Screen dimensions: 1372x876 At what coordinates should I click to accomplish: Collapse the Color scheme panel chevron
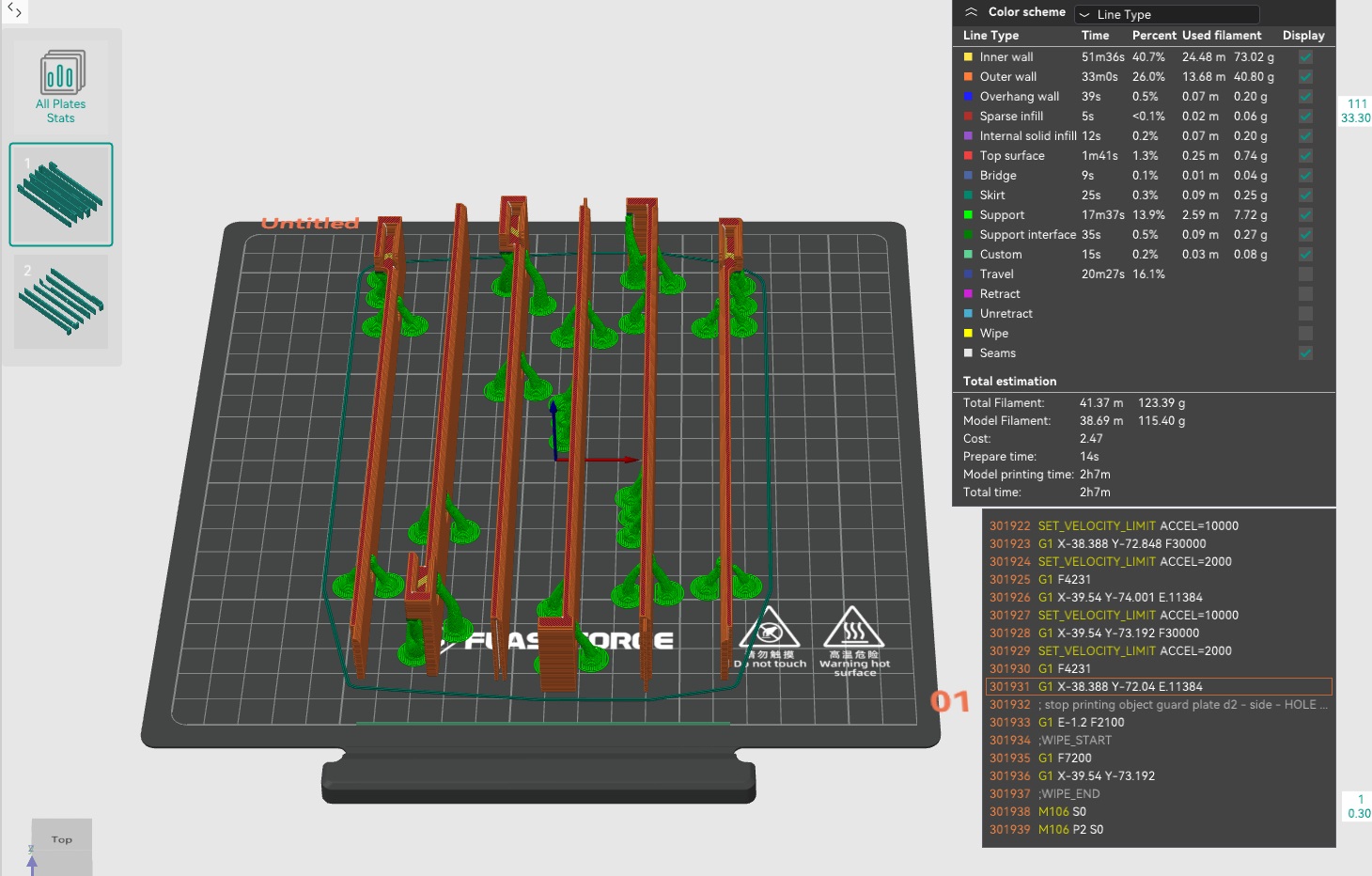pos(972,12)
